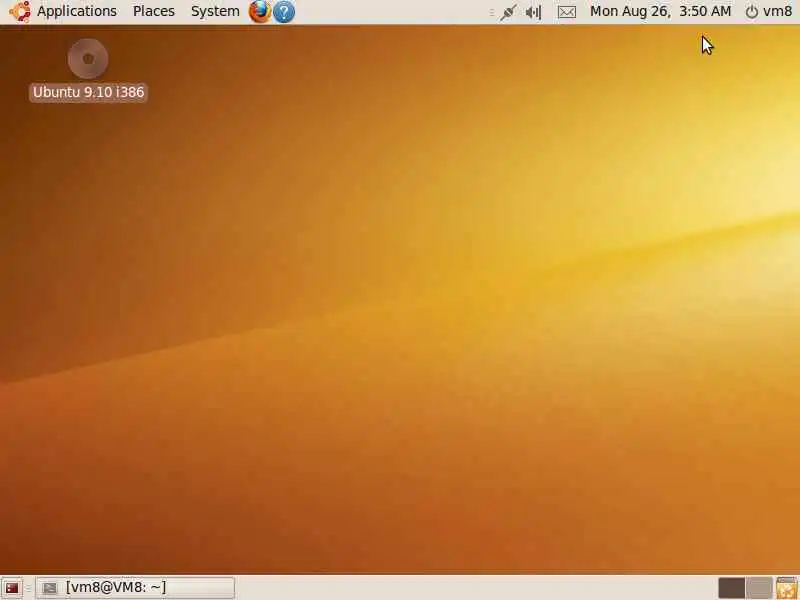Image resolution: width=800 pixels, height=600 pixels.
Task: Click the Show Desktop button
Action: pyautogui.click(x=12, y=588)
